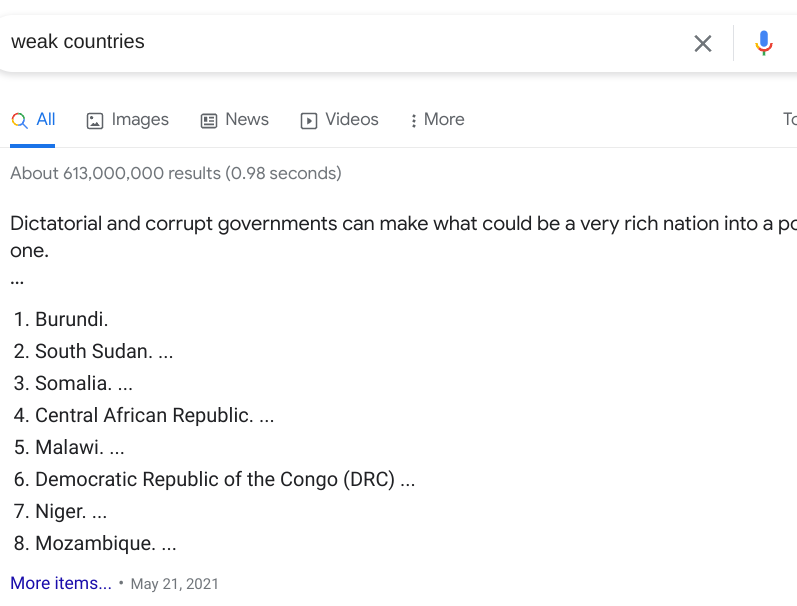Screen dimensions: 797x606
Task: Click inside the 'weak countries' search box
Action: click(x=346, y=42)
